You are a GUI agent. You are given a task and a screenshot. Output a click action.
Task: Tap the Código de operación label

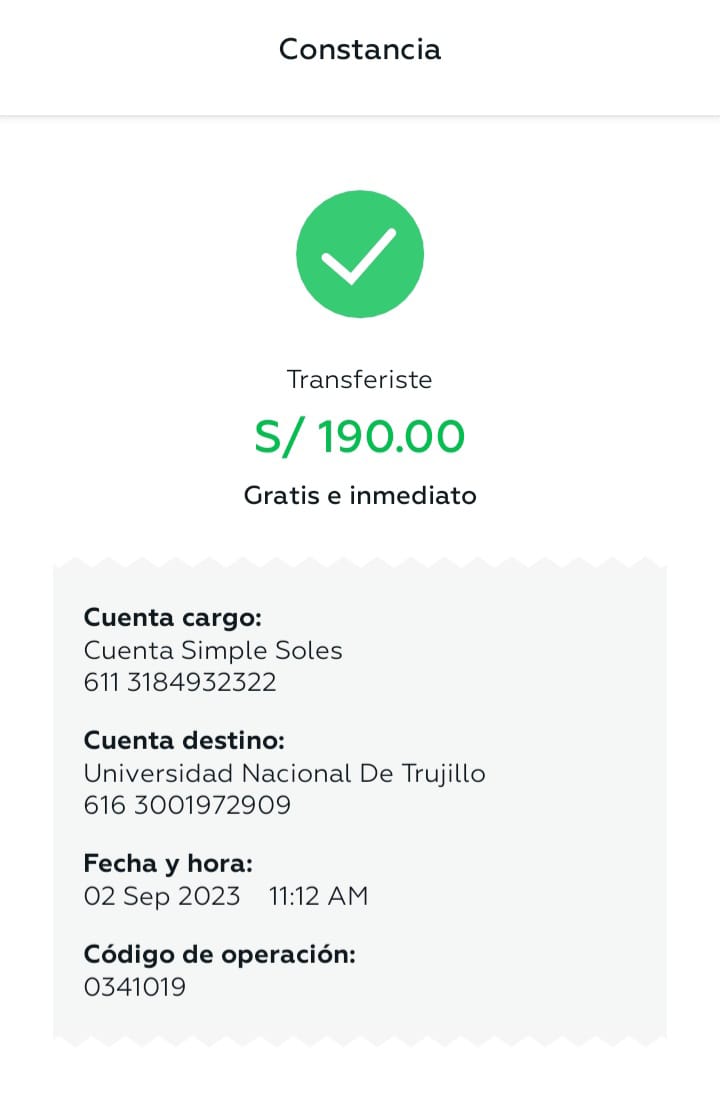click(220, 954)
